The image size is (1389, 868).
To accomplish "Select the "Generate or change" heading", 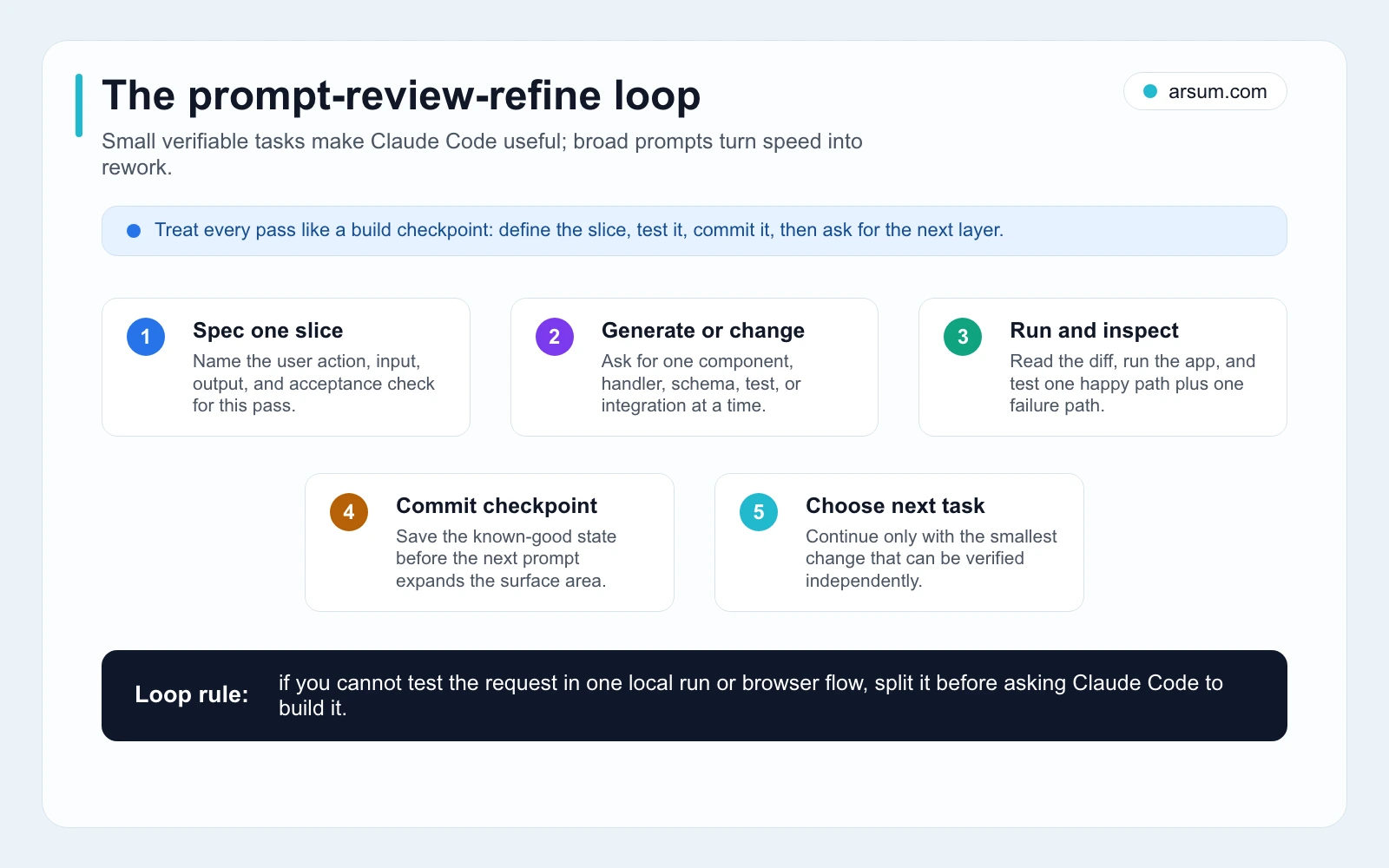I will [703, 331].
